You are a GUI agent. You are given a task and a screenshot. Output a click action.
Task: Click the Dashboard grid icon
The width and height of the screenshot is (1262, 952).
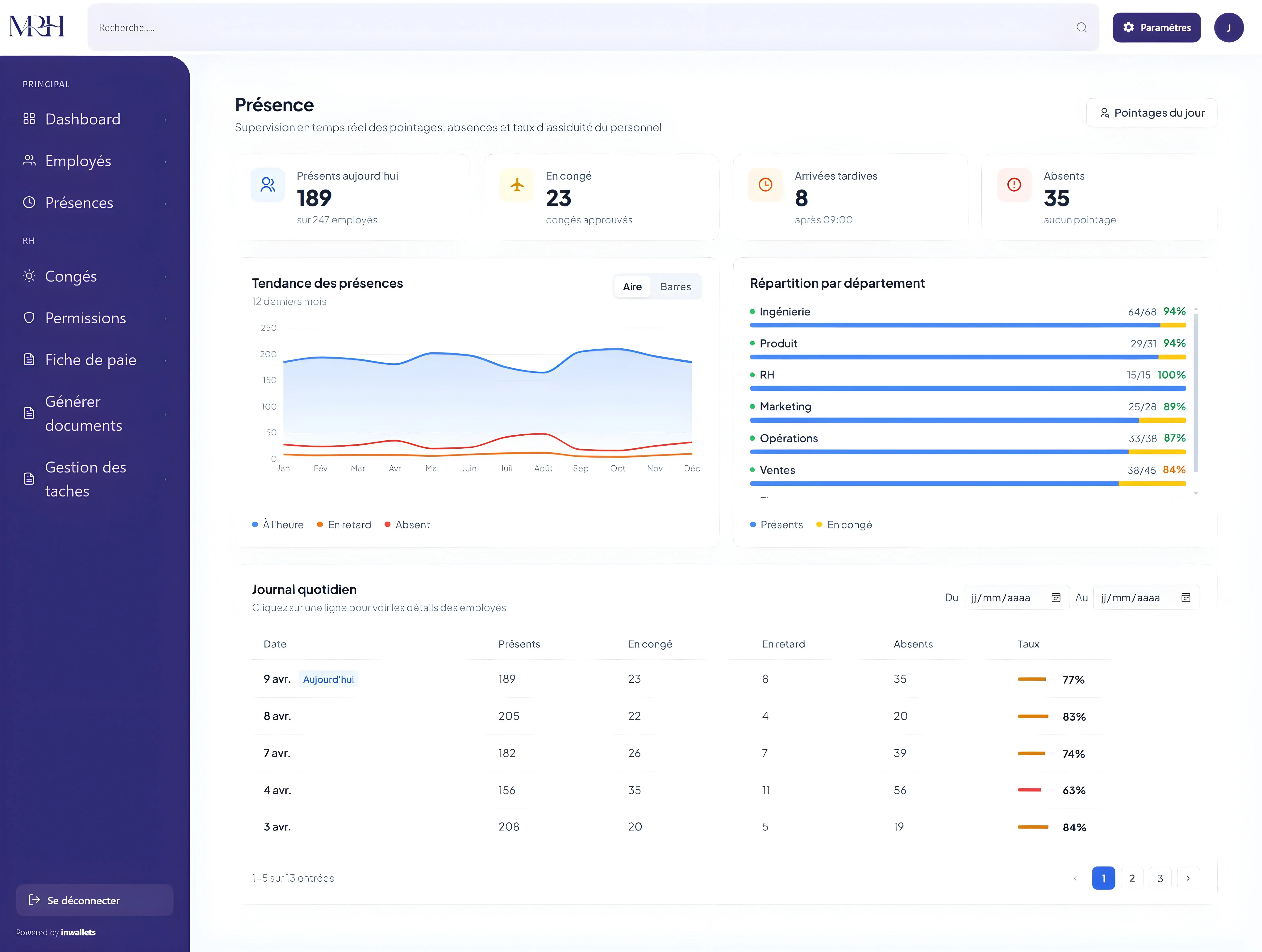[x=29, y=119]
